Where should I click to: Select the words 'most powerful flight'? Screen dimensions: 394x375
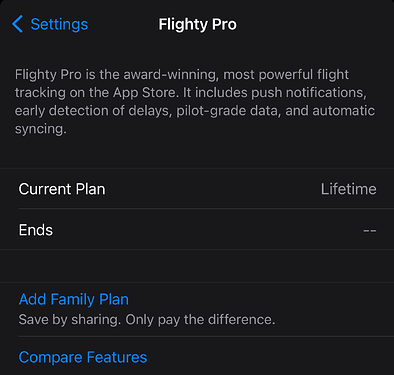[x=286, y=74]
